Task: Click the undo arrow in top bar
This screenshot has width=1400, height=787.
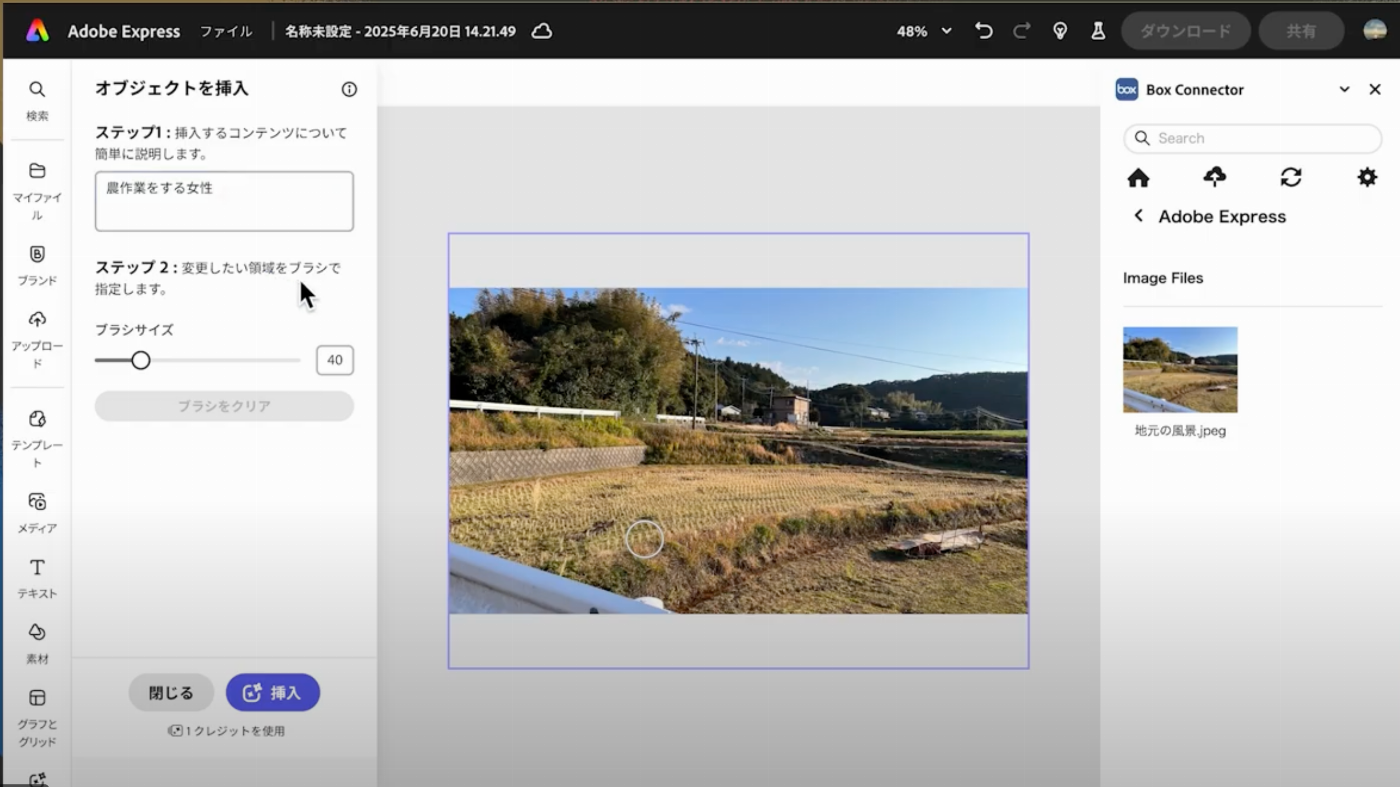Action: click(984, 31)
